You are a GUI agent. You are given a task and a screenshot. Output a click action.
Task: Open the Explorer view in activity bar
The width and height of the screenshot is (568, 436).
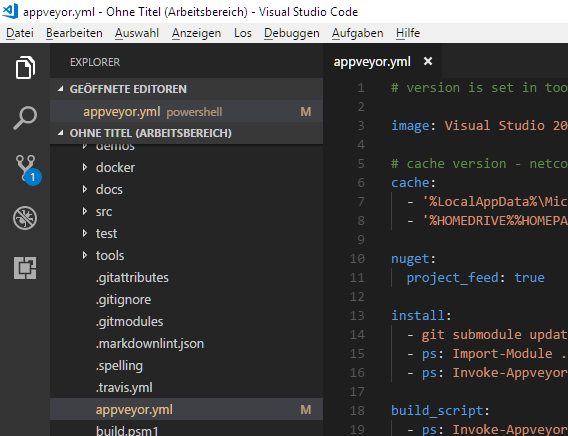(x=25, y=67)
